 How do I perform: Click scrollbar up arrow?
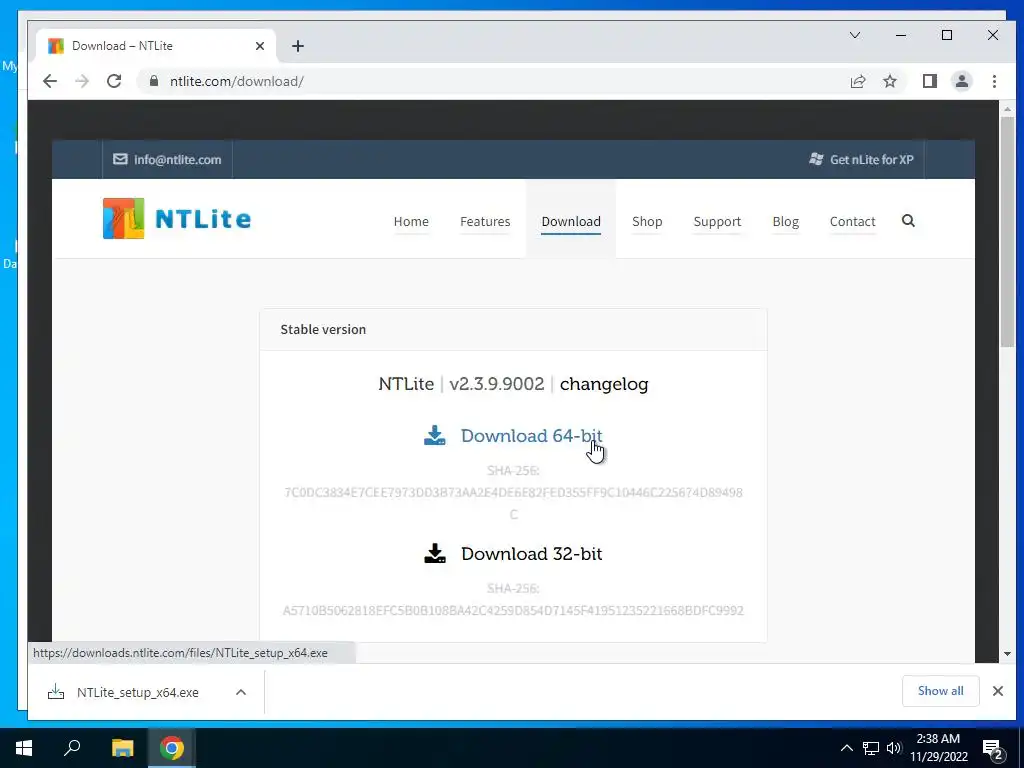(x=1007, y=109)
